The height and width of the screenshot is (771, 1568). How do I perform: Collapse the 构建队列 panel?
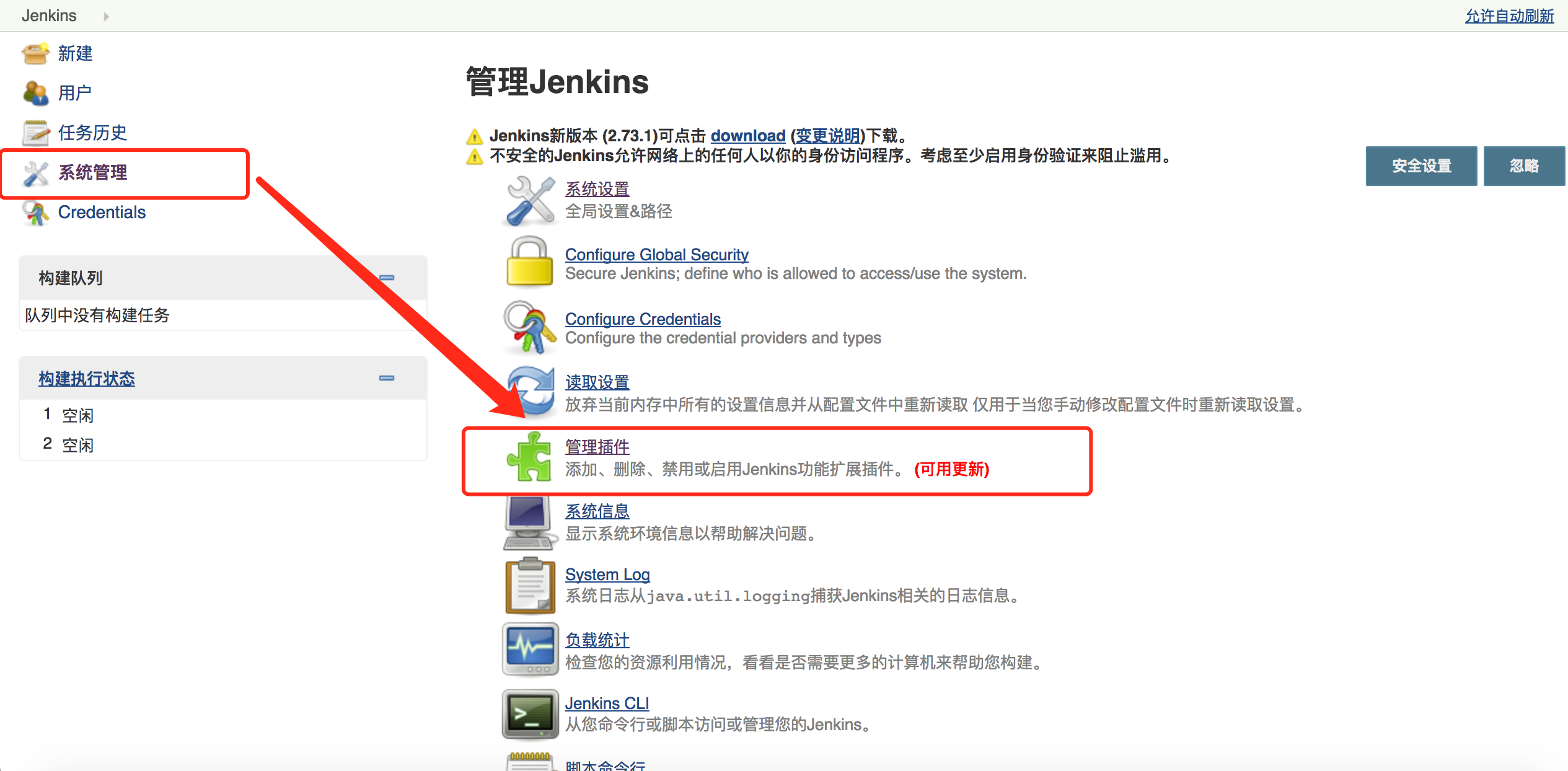[x=387, y=278]
